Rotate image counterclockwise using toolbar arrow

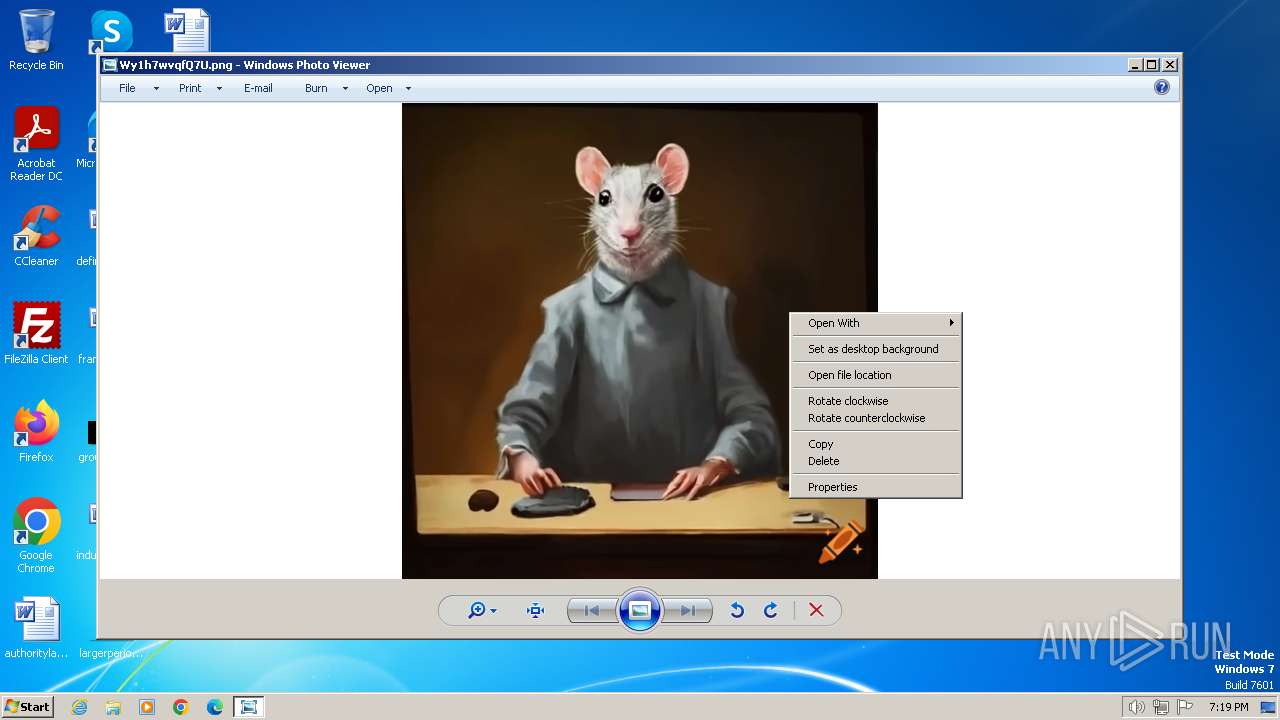(737, 610)
